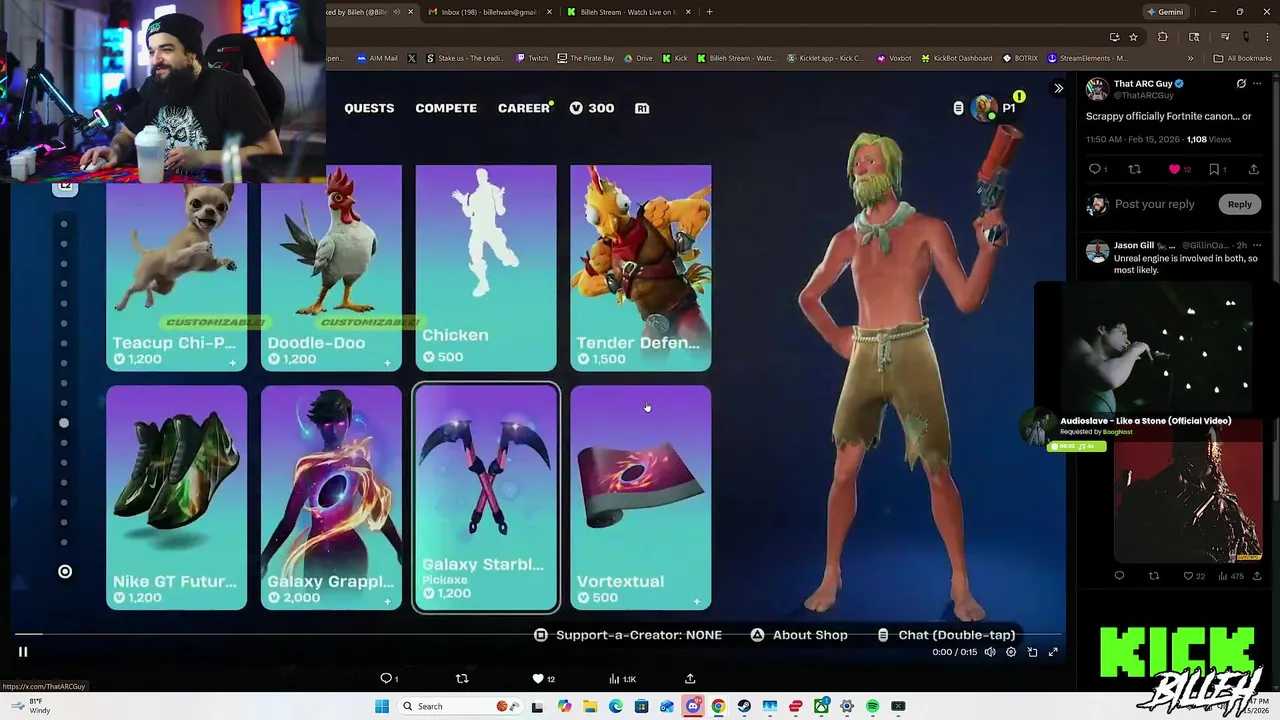Open the COMPETE tab
1280x720 pixels.
click(x=446, y=108)
